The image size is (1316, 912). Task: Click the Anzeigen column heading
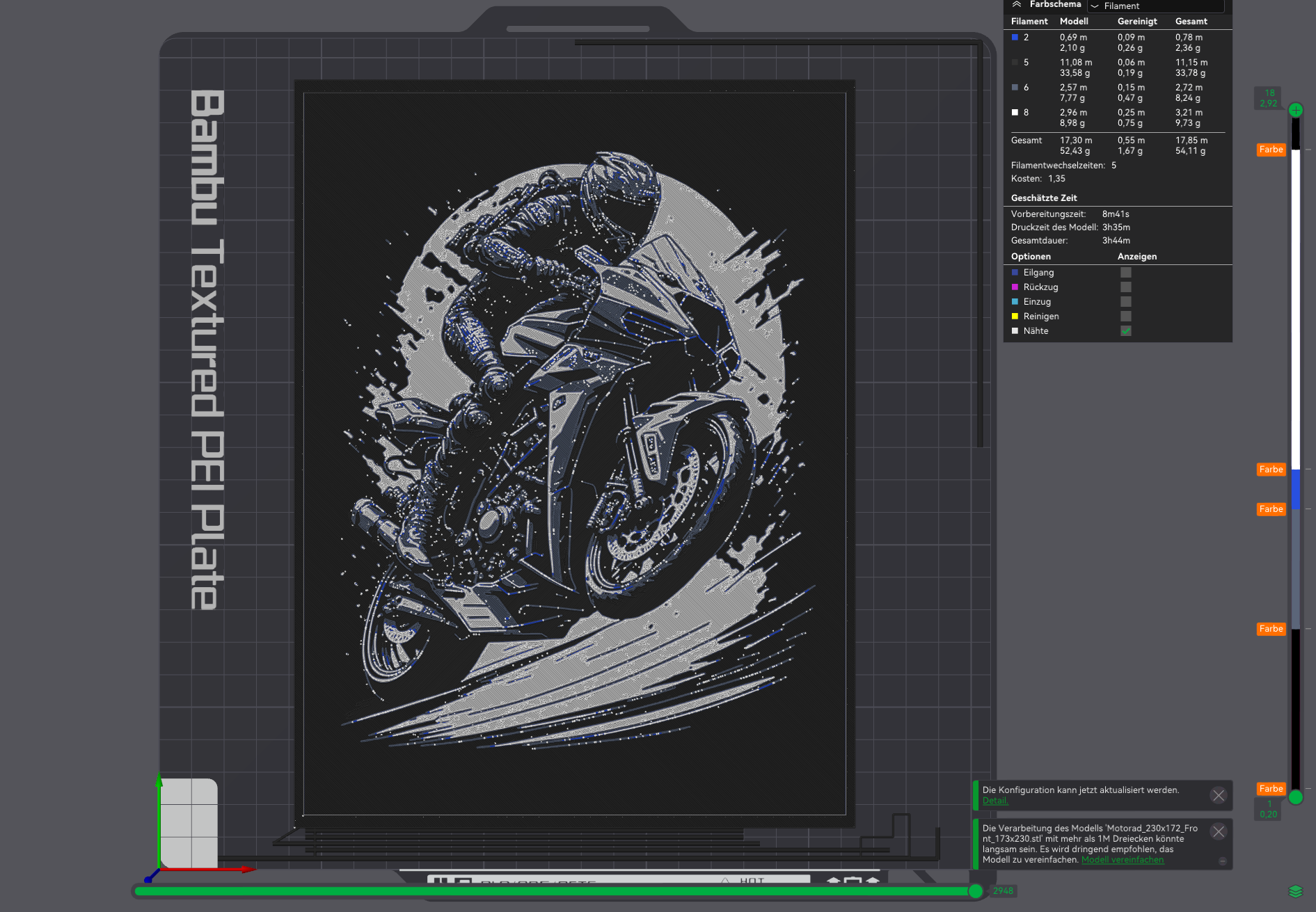1137,257
